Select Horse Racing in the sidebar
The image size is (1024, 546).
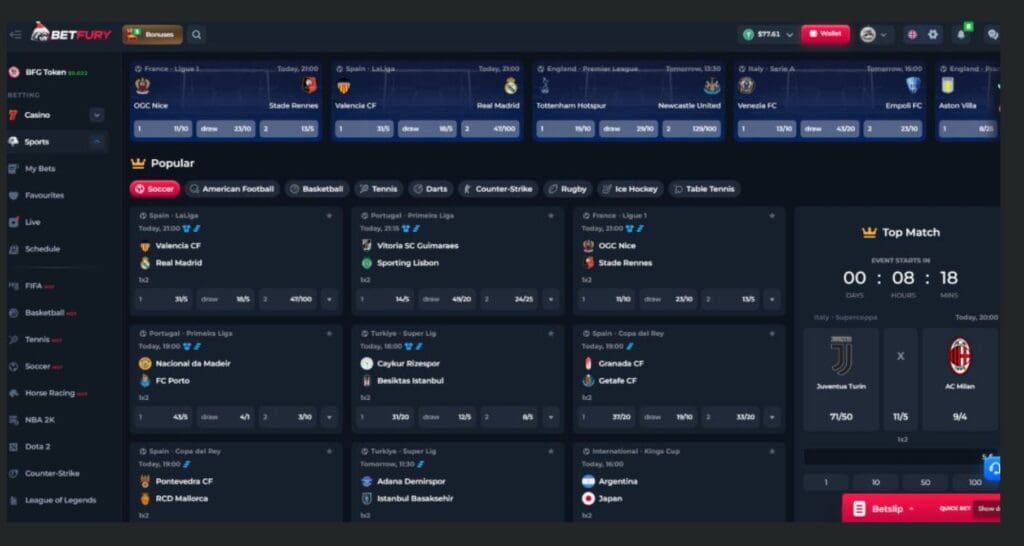50,393
